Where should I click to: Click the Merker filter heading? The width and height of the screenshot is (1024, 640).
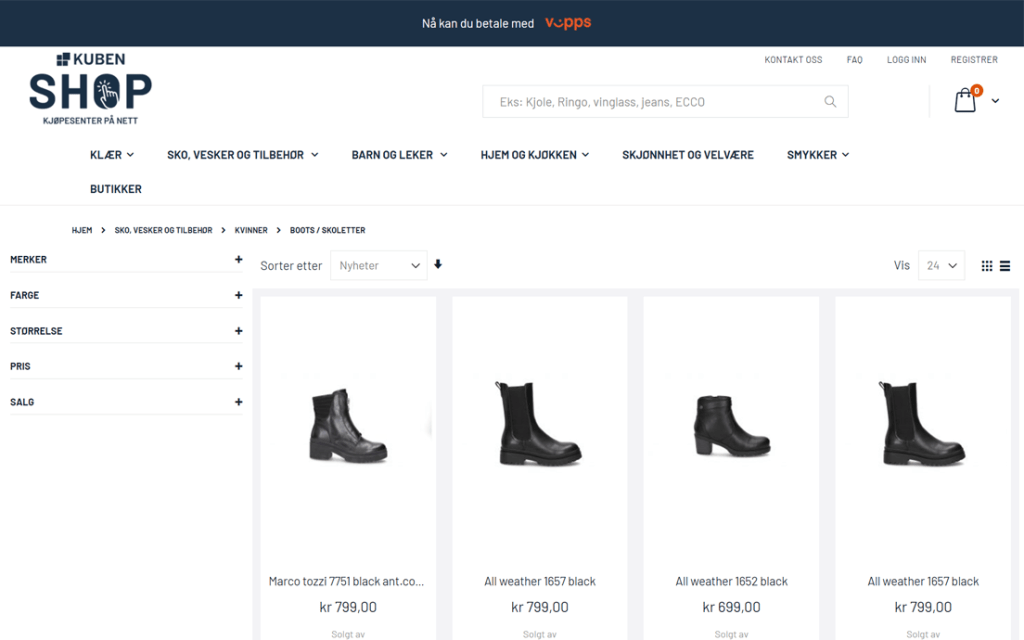coord(28,259)
